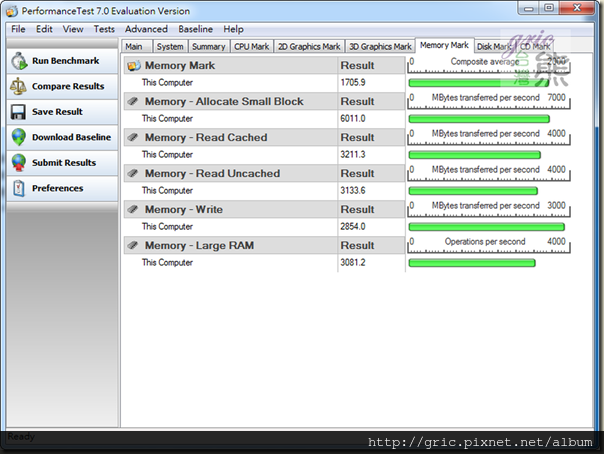Switch to the CPU Mark tab
Screen dimensions: 604x454
[x=252, y=47]
